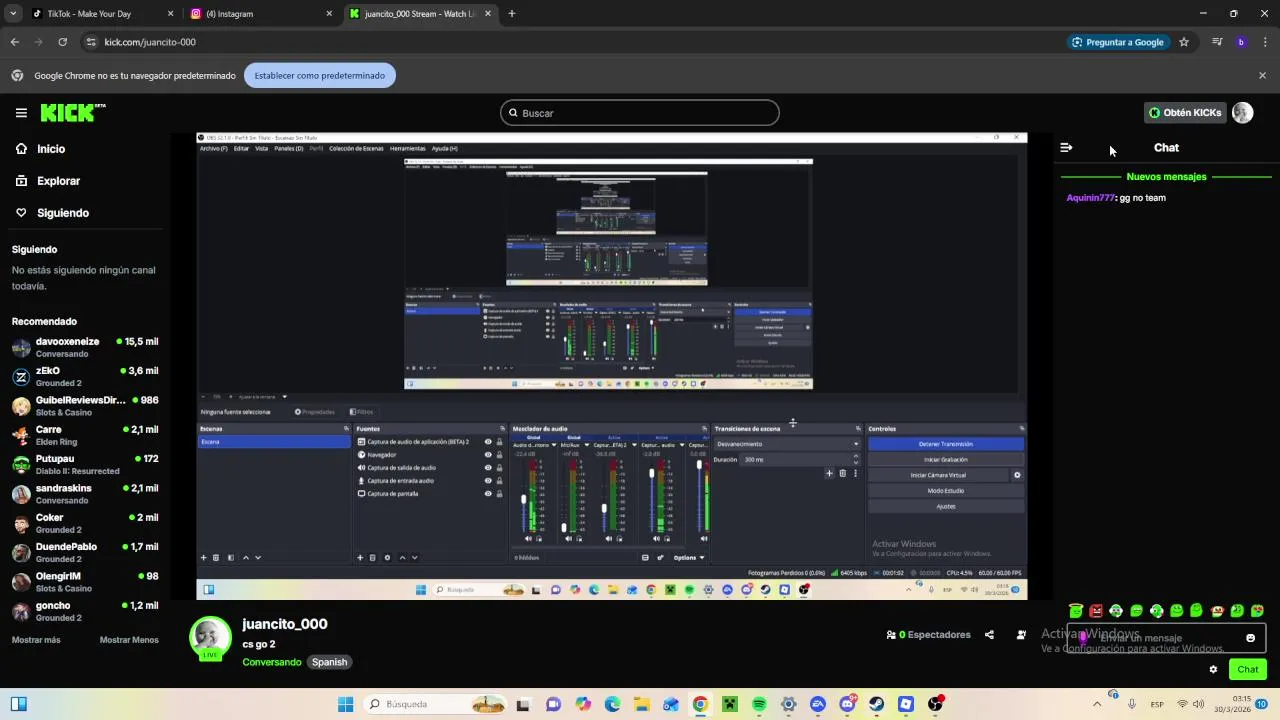The width and height of the screenshot is (1280, 720).
Task: Open a new tab with the plus icon
Action: click(511, 14)
